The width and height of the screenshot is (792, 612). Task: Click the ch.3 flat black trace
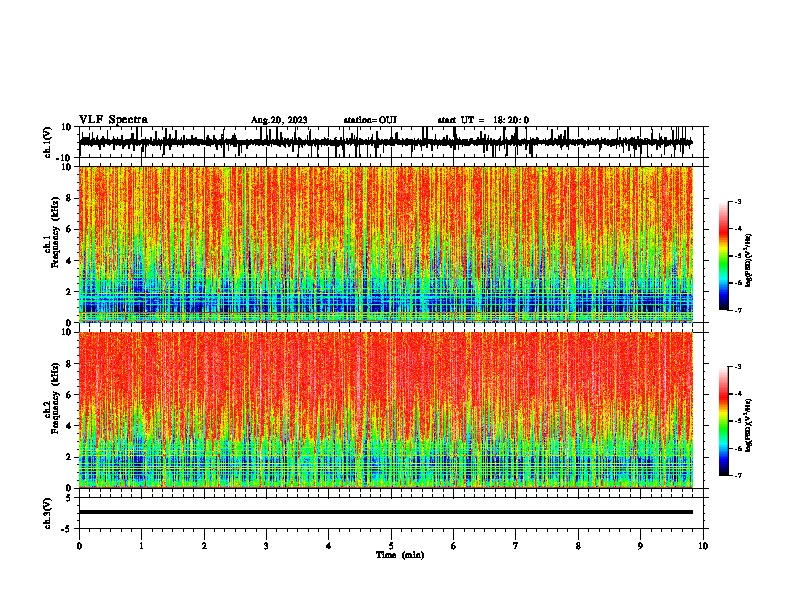click(386, 512)
